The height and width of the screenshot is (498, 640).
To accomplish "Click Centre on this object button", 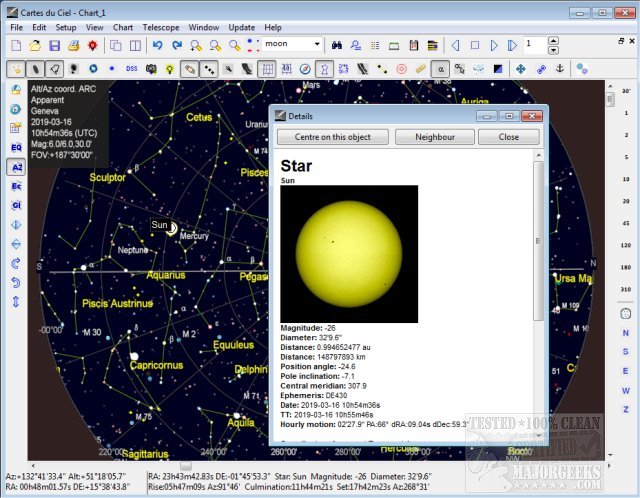I will click(332, 137).
